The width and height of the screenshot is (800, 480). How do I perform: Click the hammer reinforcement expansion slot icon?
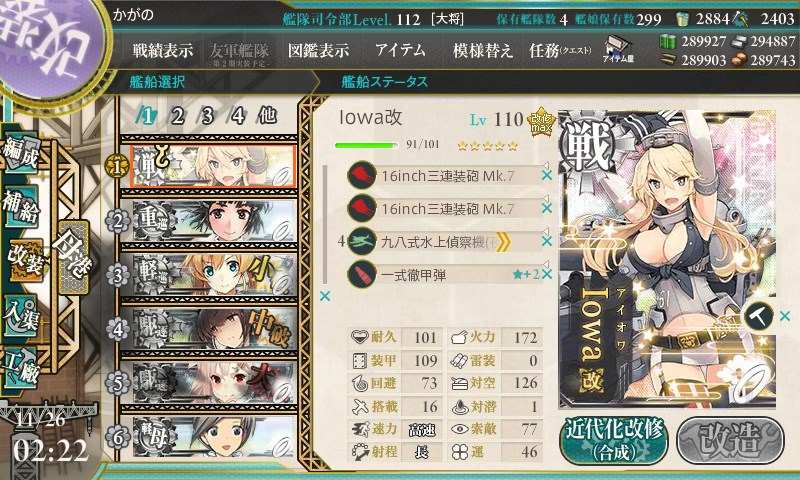(759, 316)
